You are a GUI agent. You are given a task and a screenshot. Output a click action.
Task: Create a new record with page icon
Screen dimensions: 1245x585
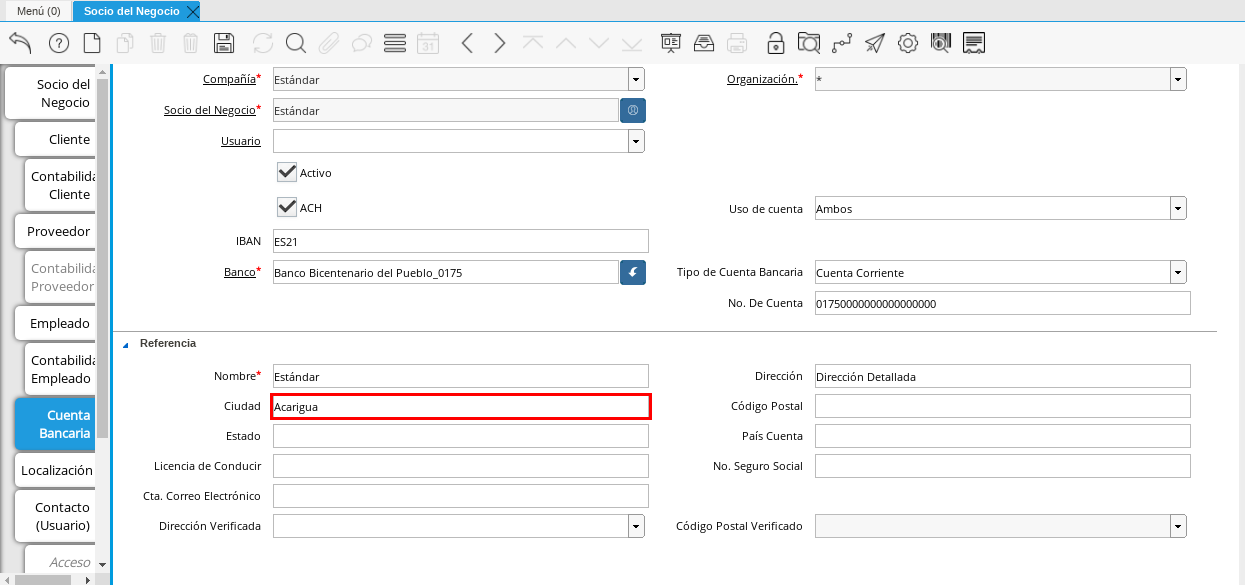pyautogui.click(x=92, y=43)
